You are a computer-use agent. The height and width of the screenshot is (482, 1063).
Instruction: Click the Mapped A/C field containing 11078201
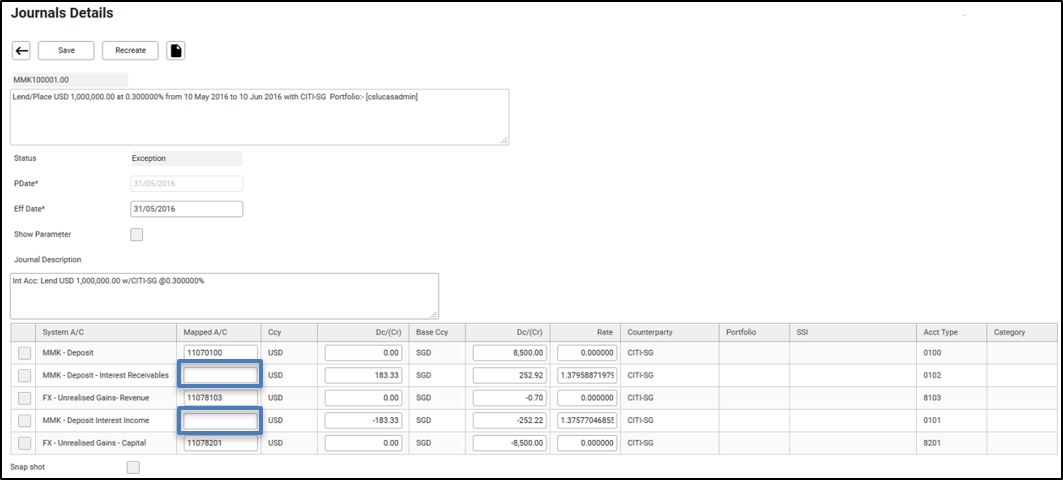[x=219, y=441]
